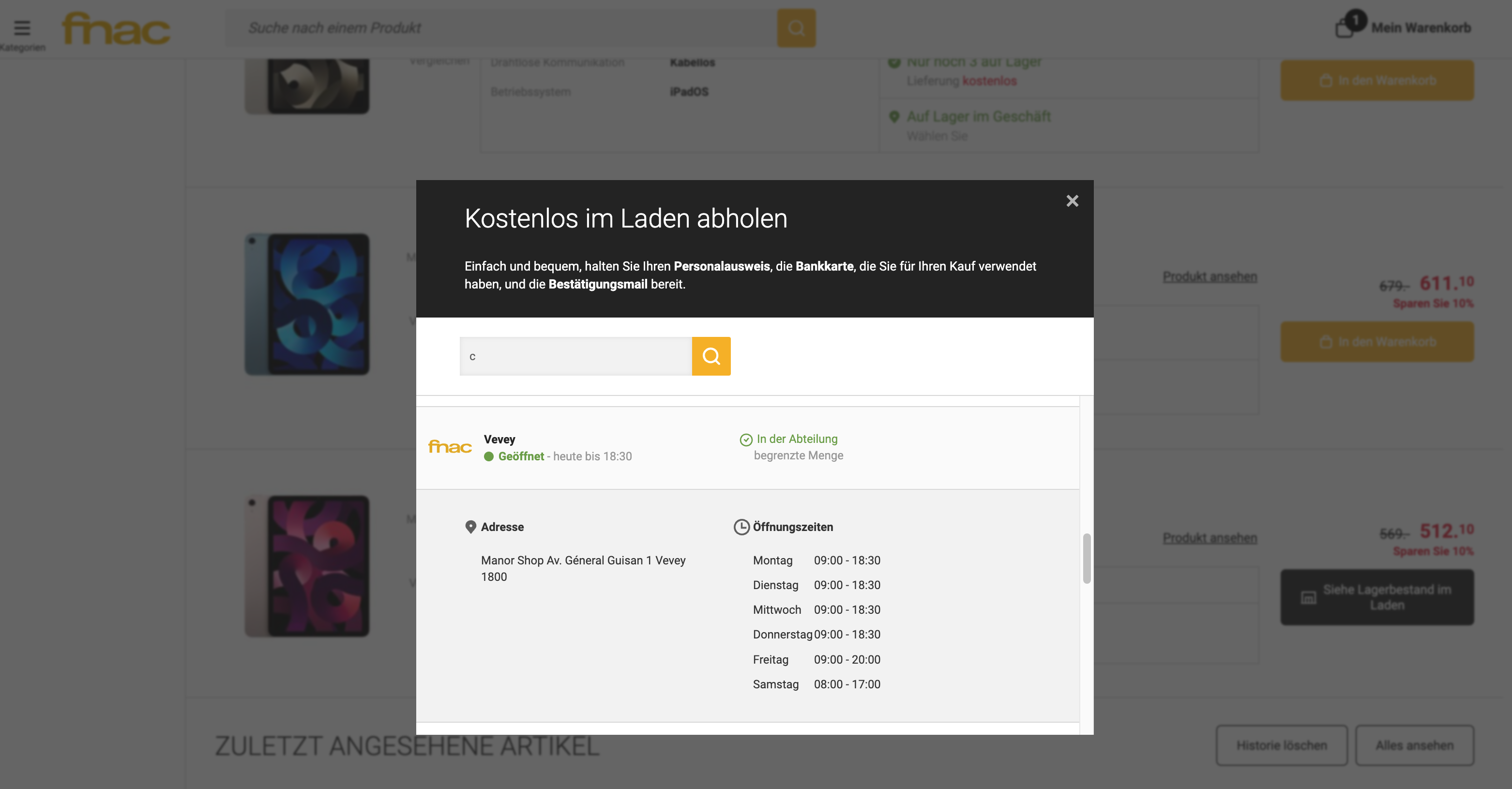Add 611.10 iPad to Warenkorb

[1376, 341]
